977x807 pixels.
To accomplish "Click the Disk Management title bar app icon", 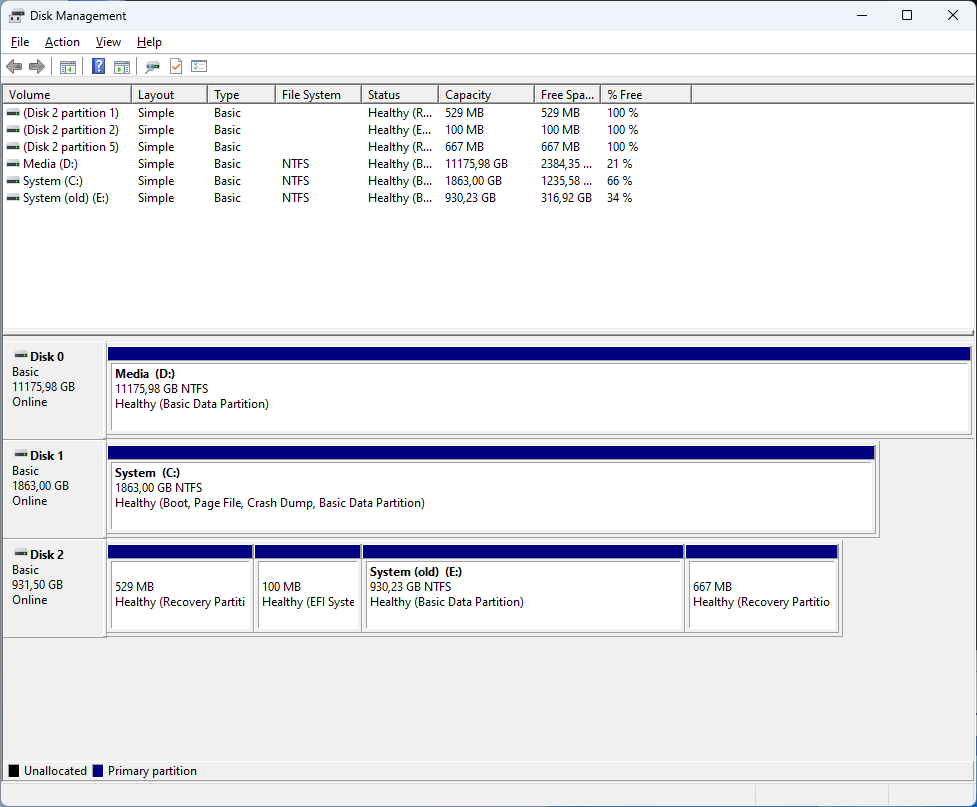I will click(x=16, y=16).
